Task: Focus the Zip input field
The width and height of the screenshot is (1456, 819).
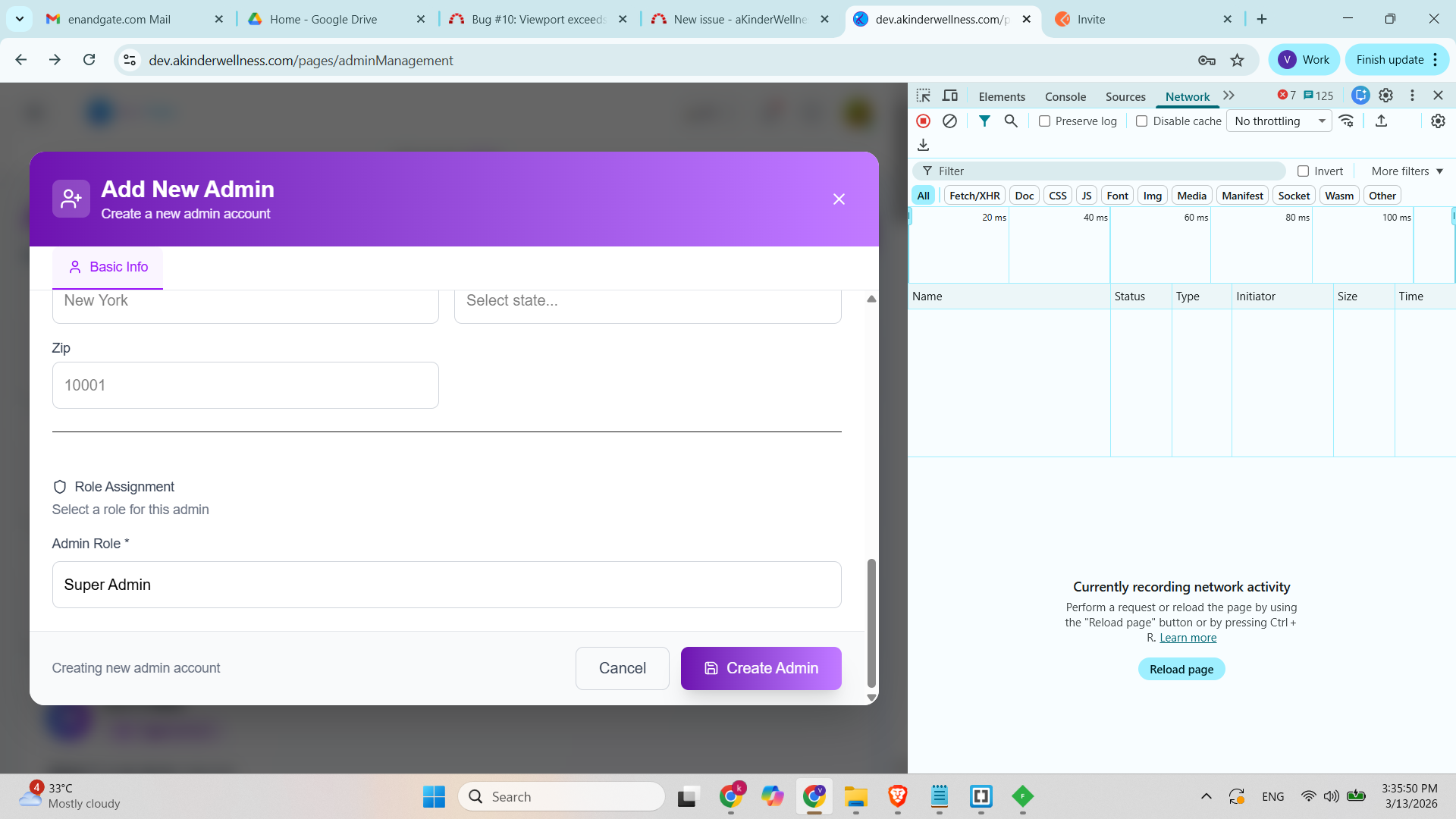Action: pyautogui.click(x=245, y=385)
